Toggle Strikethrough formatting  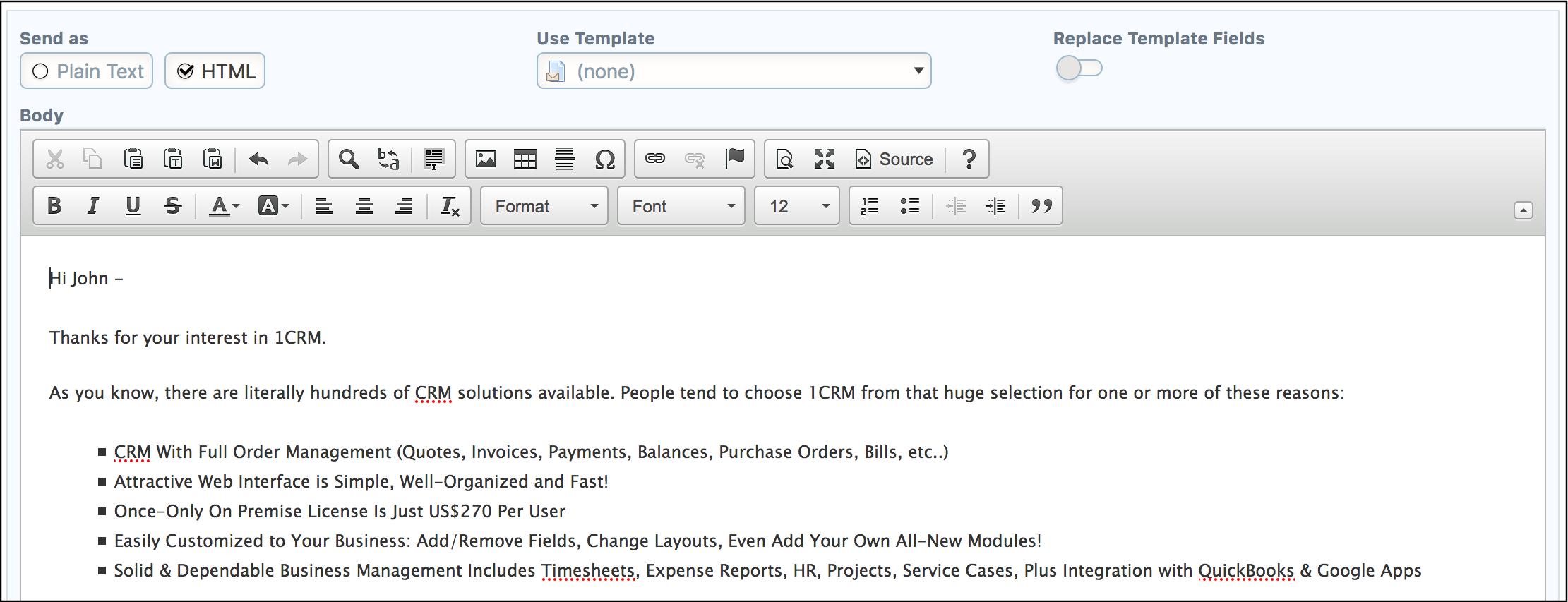click(x=172, y=205)
